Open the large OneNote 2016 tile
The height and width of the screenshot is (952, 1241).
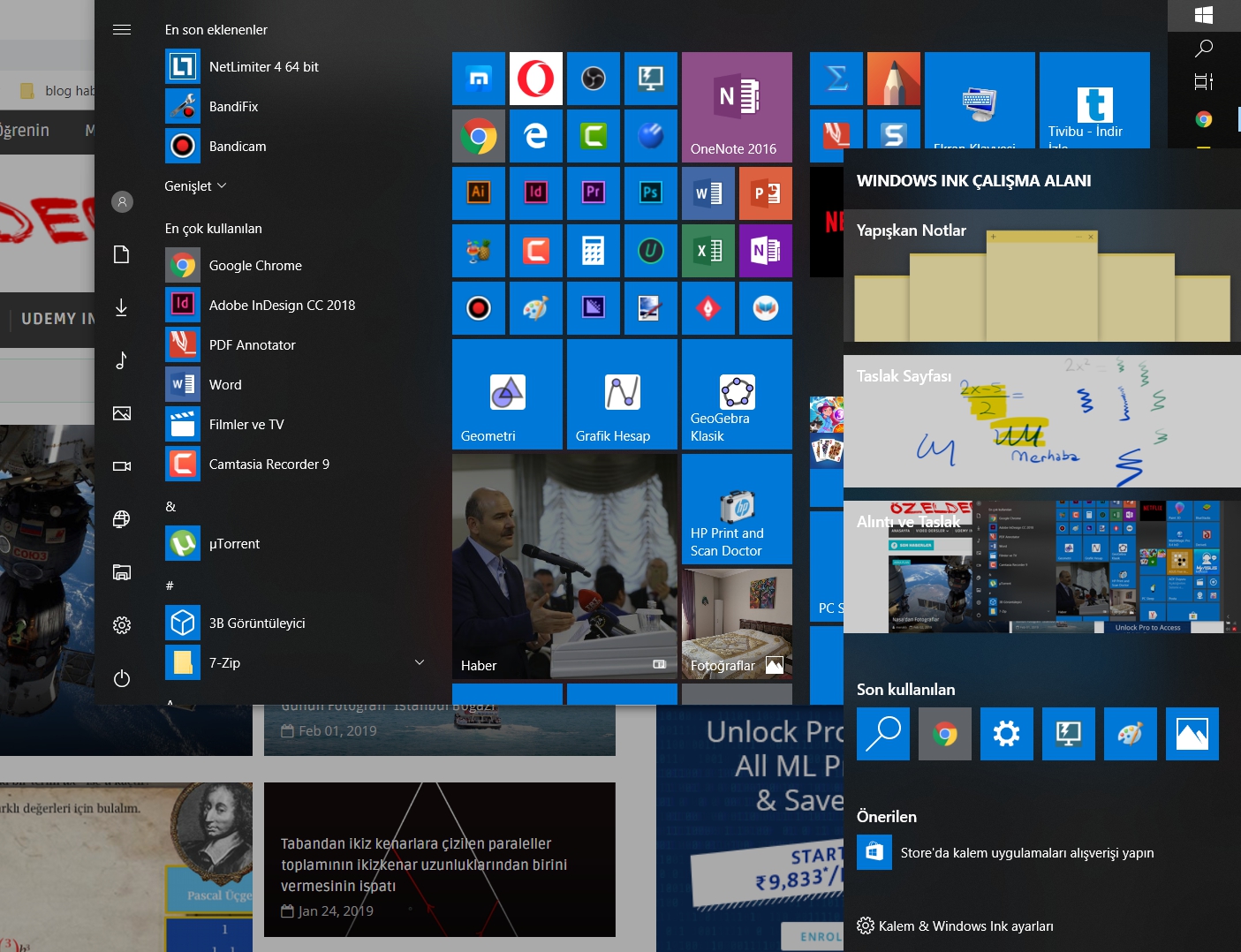click(x=737, y=107)
